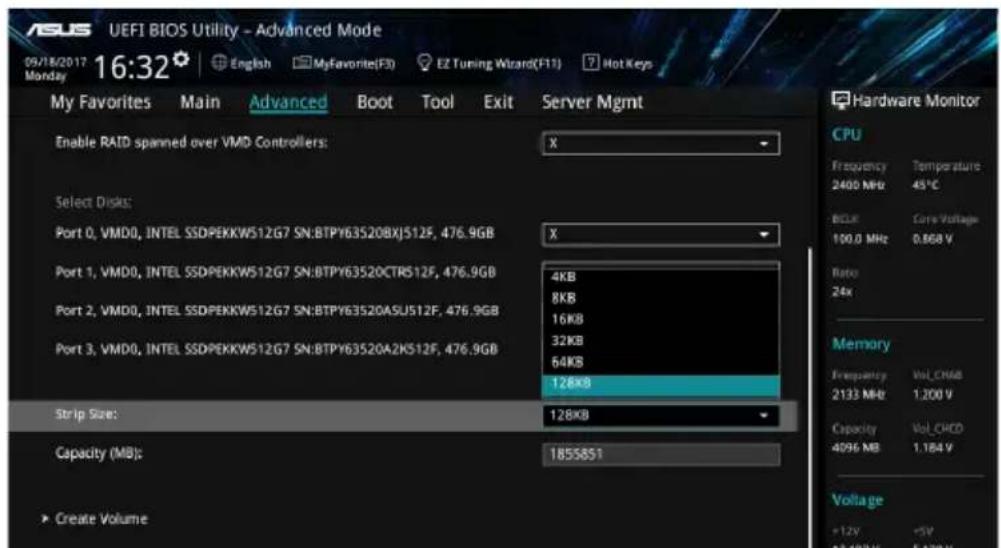Choose 32KB strip size option
The image size is (1001, 548).
pyautogui.click(x=661, y=340)
